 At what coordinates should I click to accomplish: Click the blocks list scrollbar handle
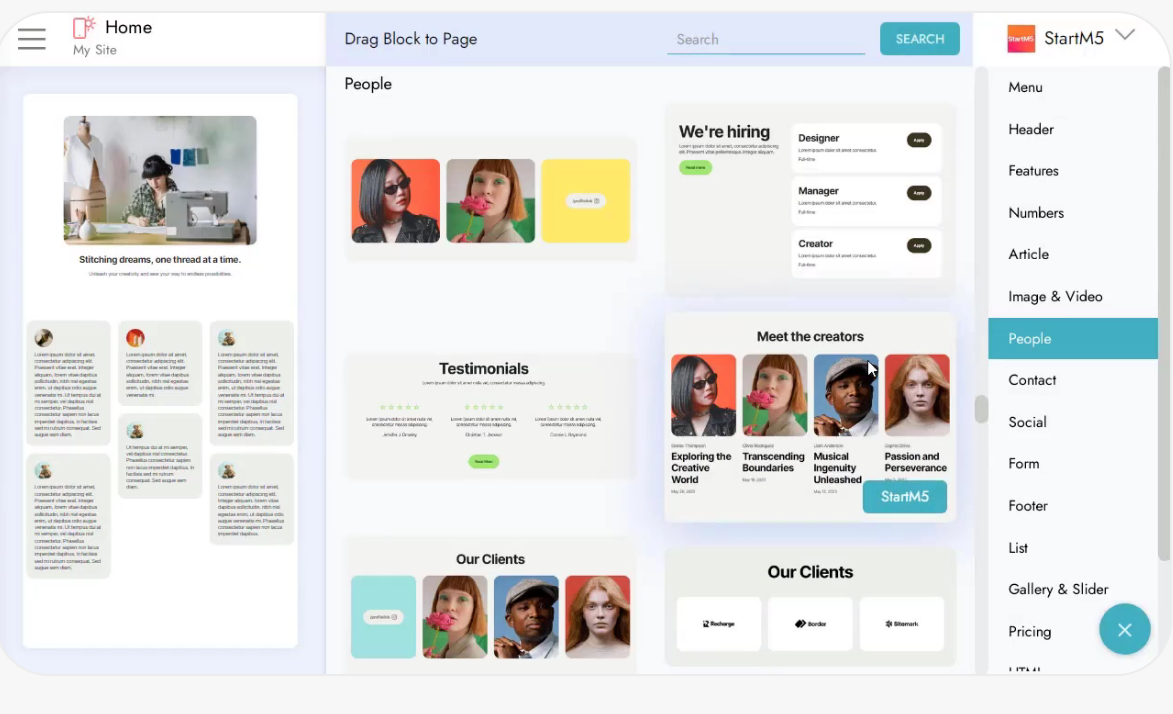[981, 409]
